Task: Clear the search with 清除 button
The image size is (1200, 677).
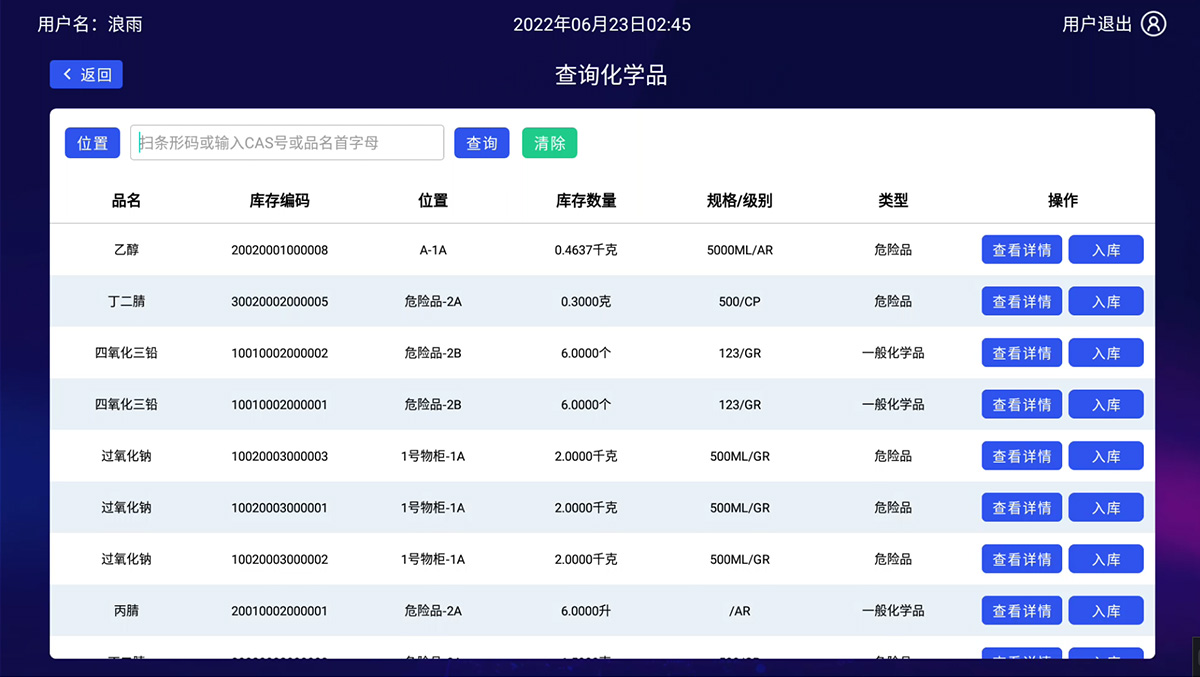Action: 549,143
